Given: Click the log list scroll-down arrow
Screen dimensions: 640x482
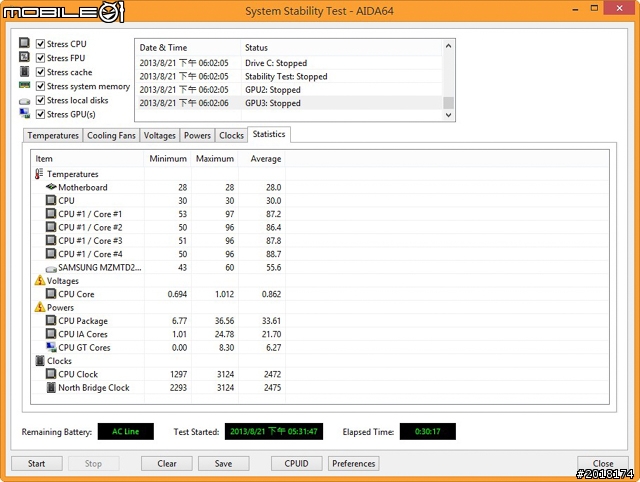Looking at the screenshot, I should coord(448,115).
